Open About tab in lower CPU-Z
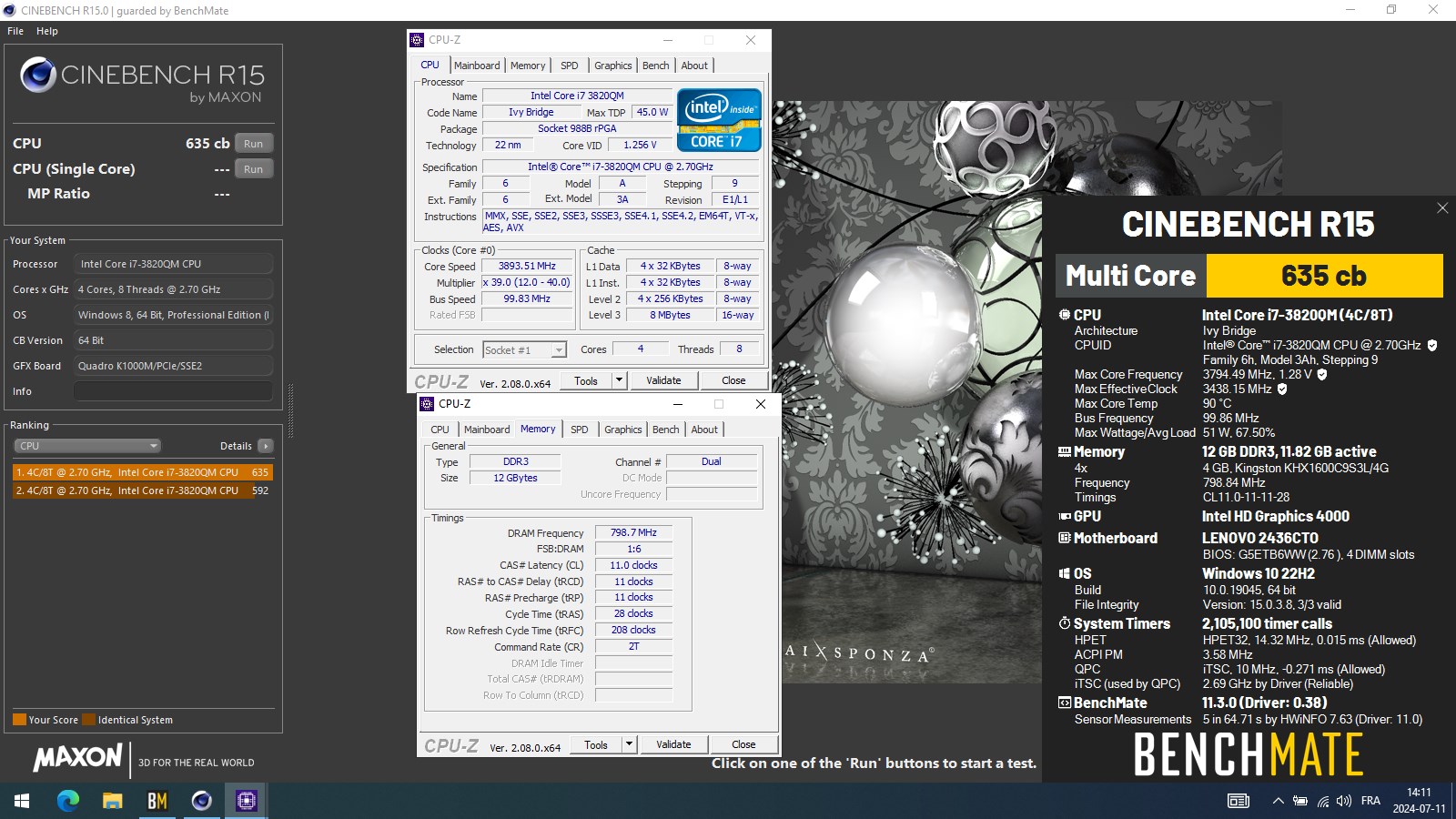The height and width of the screenshot is (819, 1456). pyautogui.click(x=704, y=430)
